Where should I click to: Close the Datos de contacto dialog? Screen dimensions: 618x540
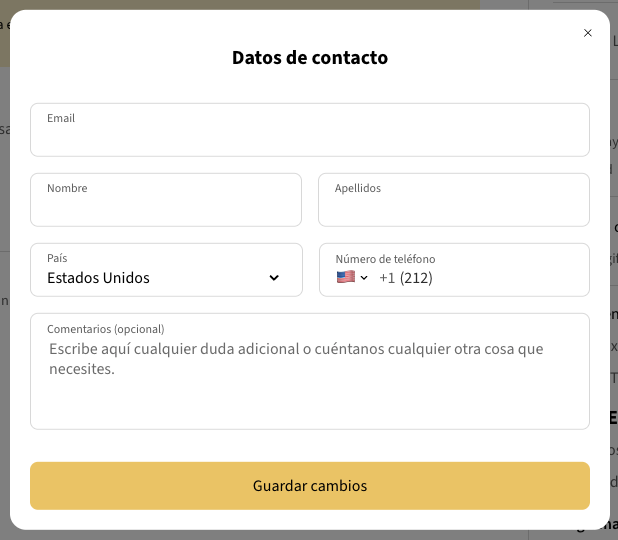click(588, 33)
